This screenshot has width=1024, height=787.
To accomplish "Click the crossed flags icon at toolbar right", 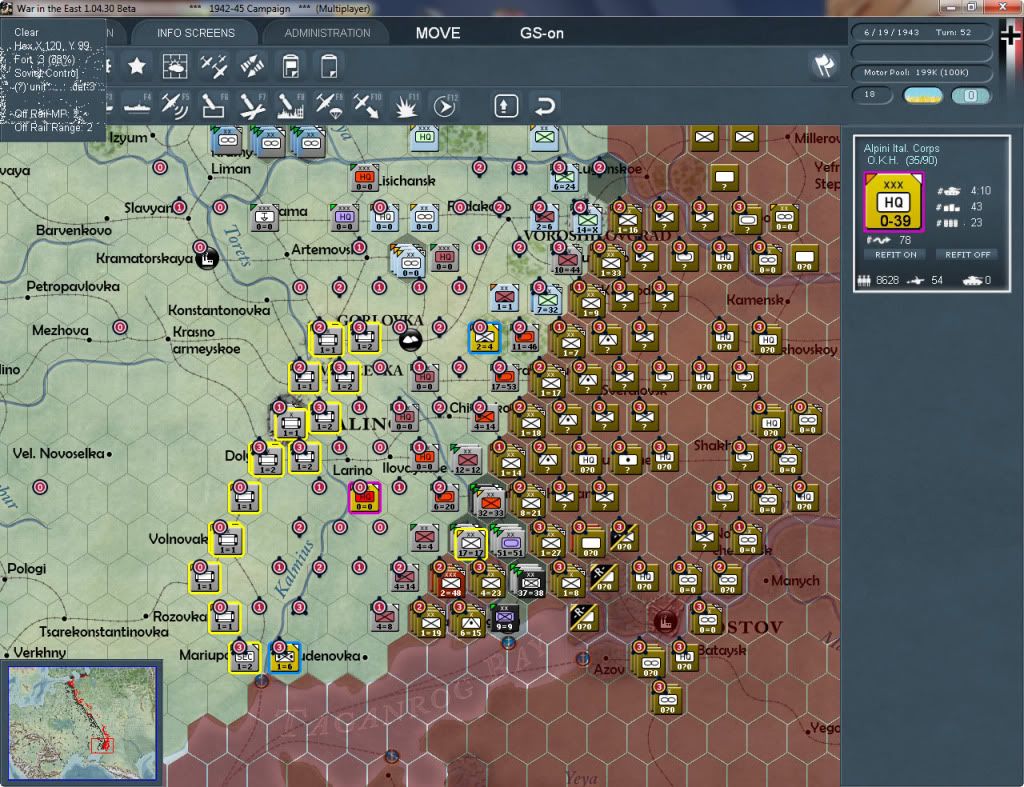I will coord(824,65).
